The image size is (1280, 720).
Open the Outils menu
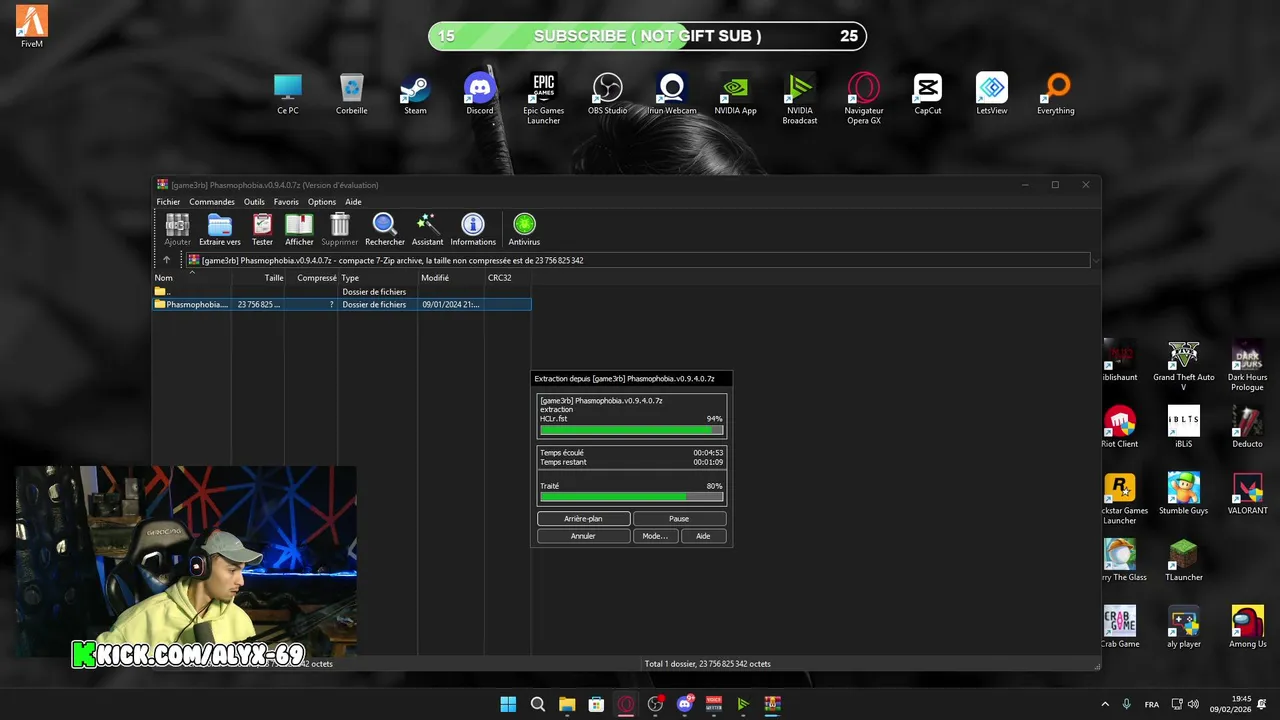254,202
